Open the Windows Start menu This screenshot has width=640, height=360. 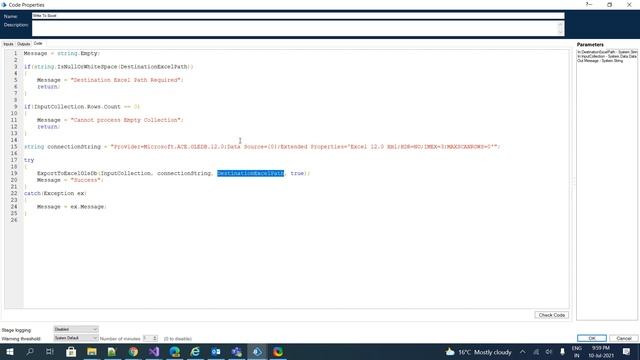9,351
